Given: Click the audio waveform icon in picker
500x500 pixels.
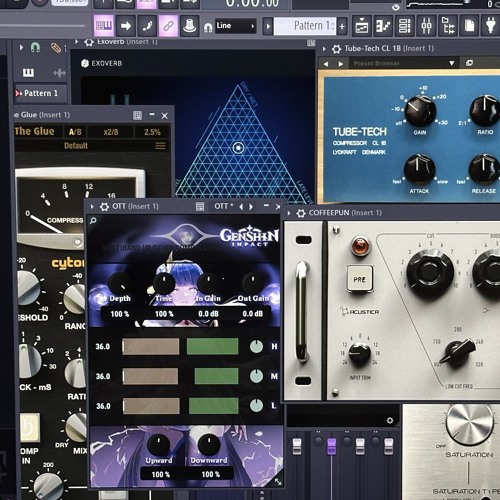Looking at the screenshot, I should coord(59,73).
